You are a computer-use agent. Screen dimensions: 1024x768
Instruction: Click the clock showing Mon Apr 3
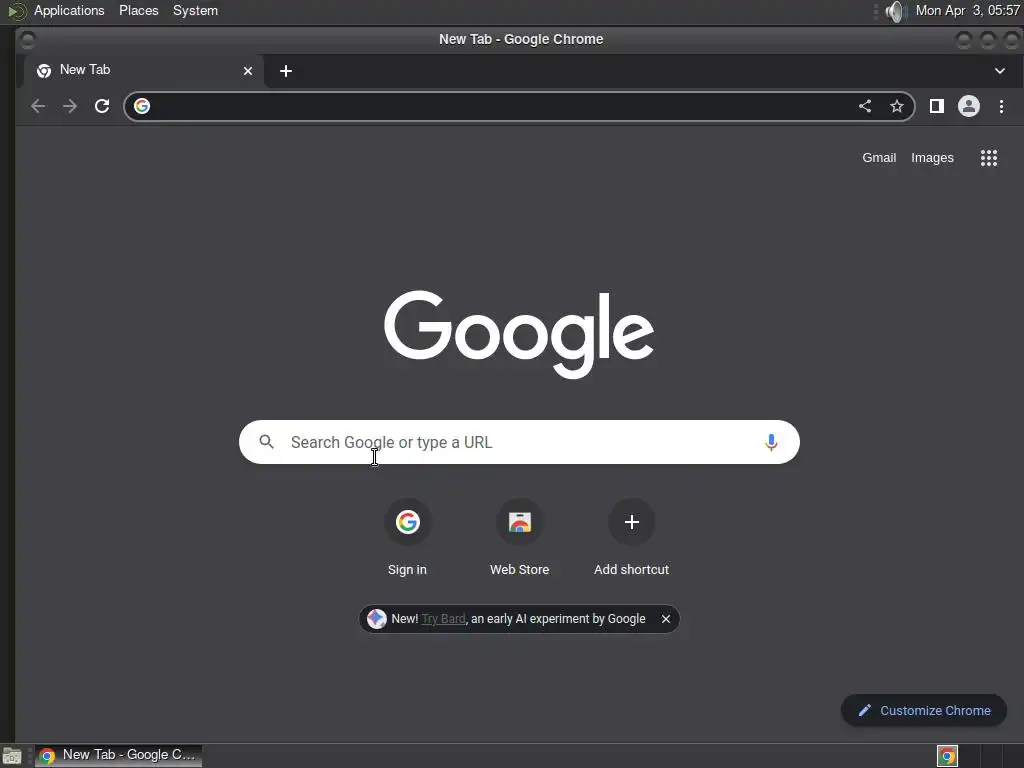[x=967, y=10]
